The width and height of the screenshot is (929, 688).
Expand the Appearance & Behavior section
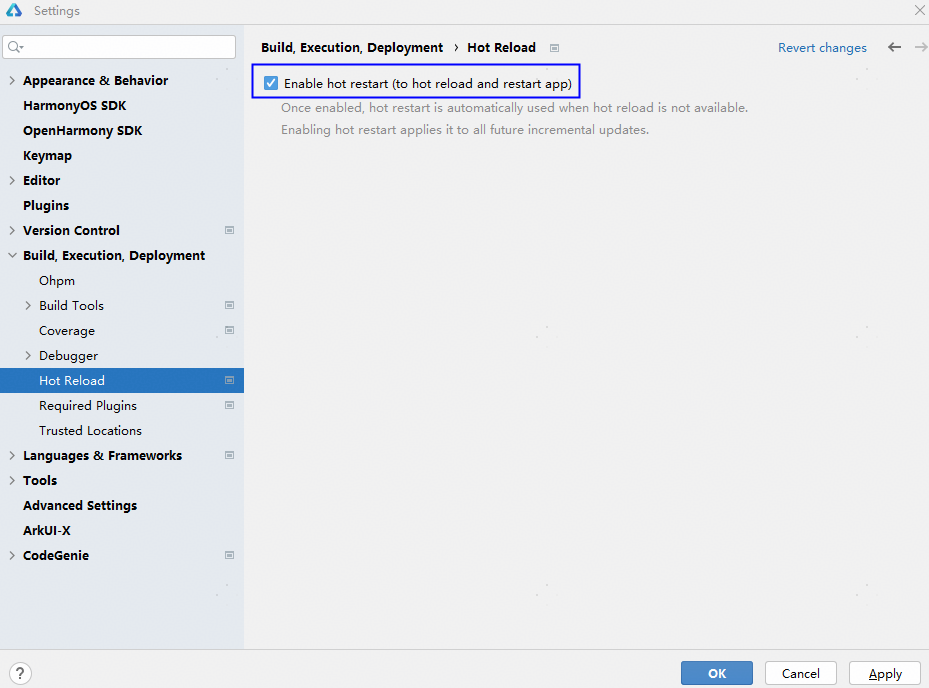12,80
